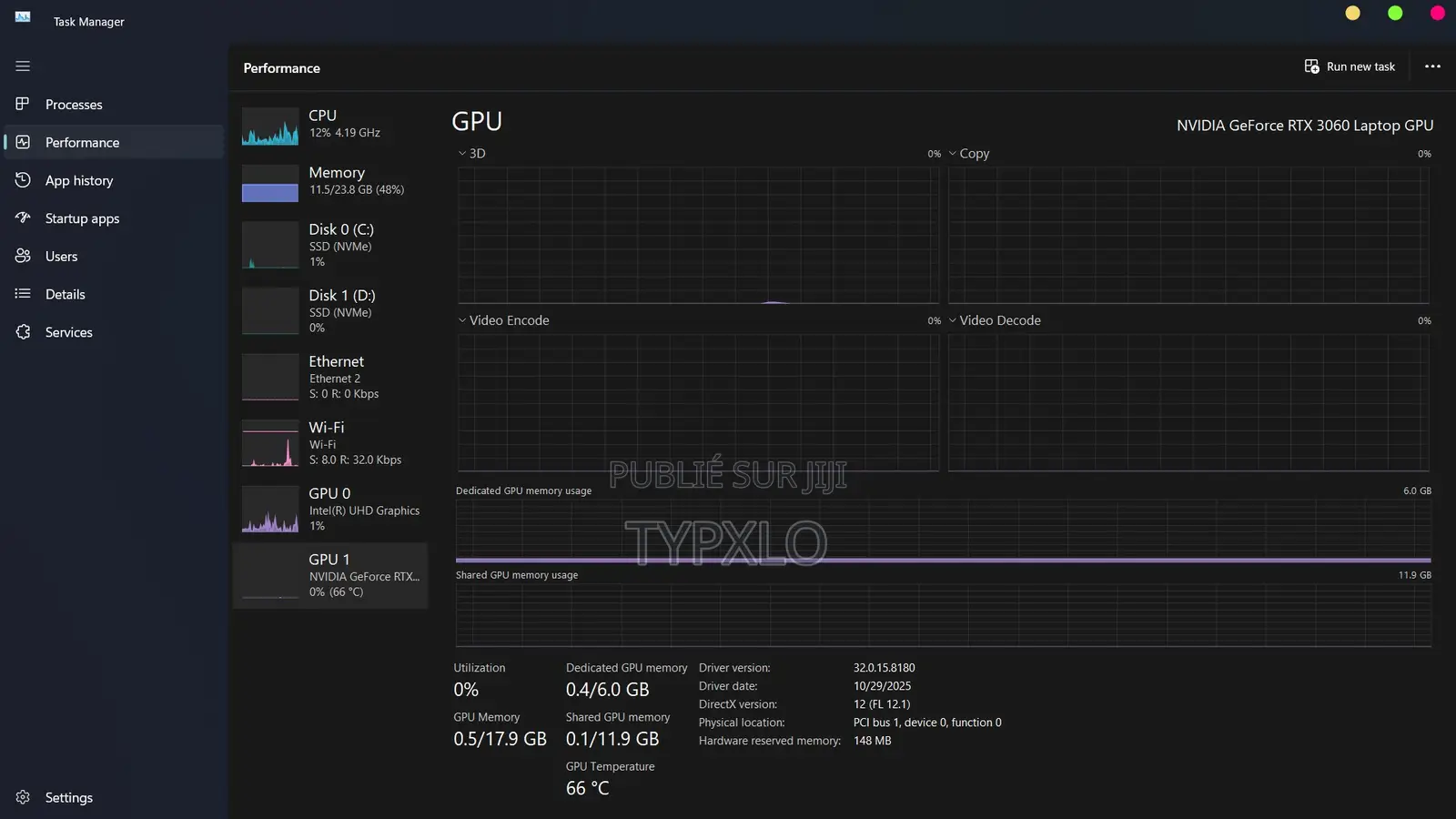Click the Services puzzle icon
Image resolution: width=1456 pixels, height=819 pixels.
(x=23, y=332)
